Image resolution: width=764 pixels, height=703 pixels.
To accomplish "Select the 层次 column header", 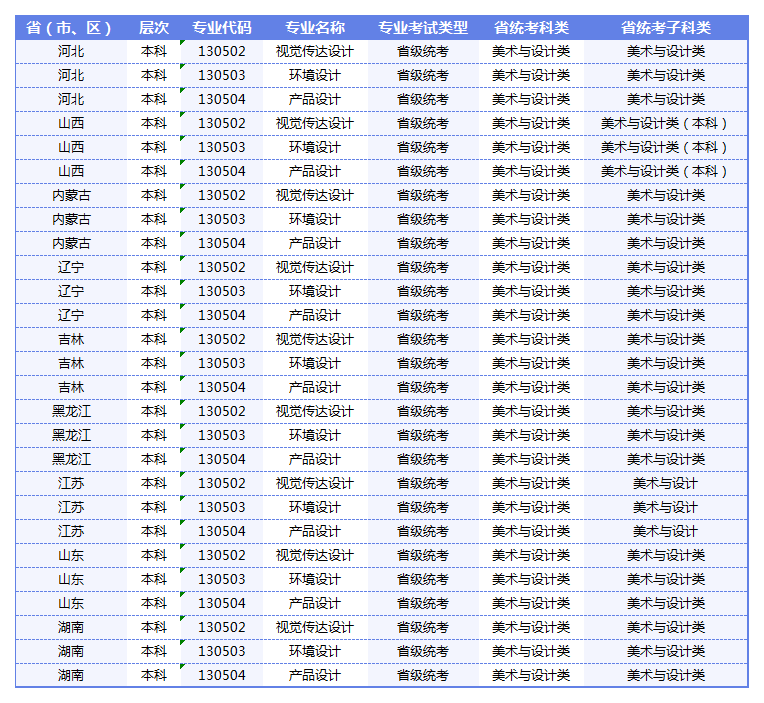I will click(154, 27).
